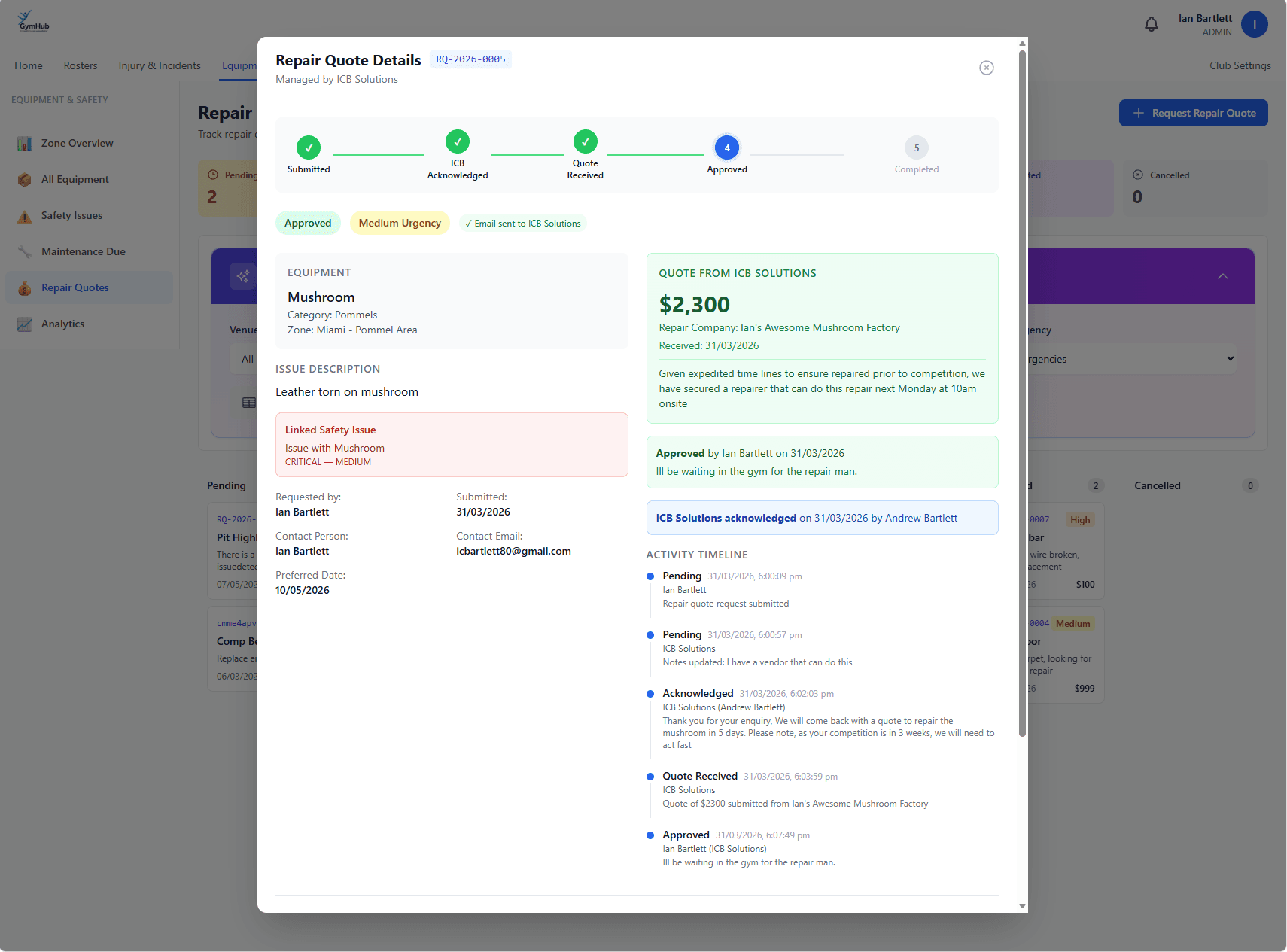
Task: Click Request Repair Quote button
Action: point(1193,113)
